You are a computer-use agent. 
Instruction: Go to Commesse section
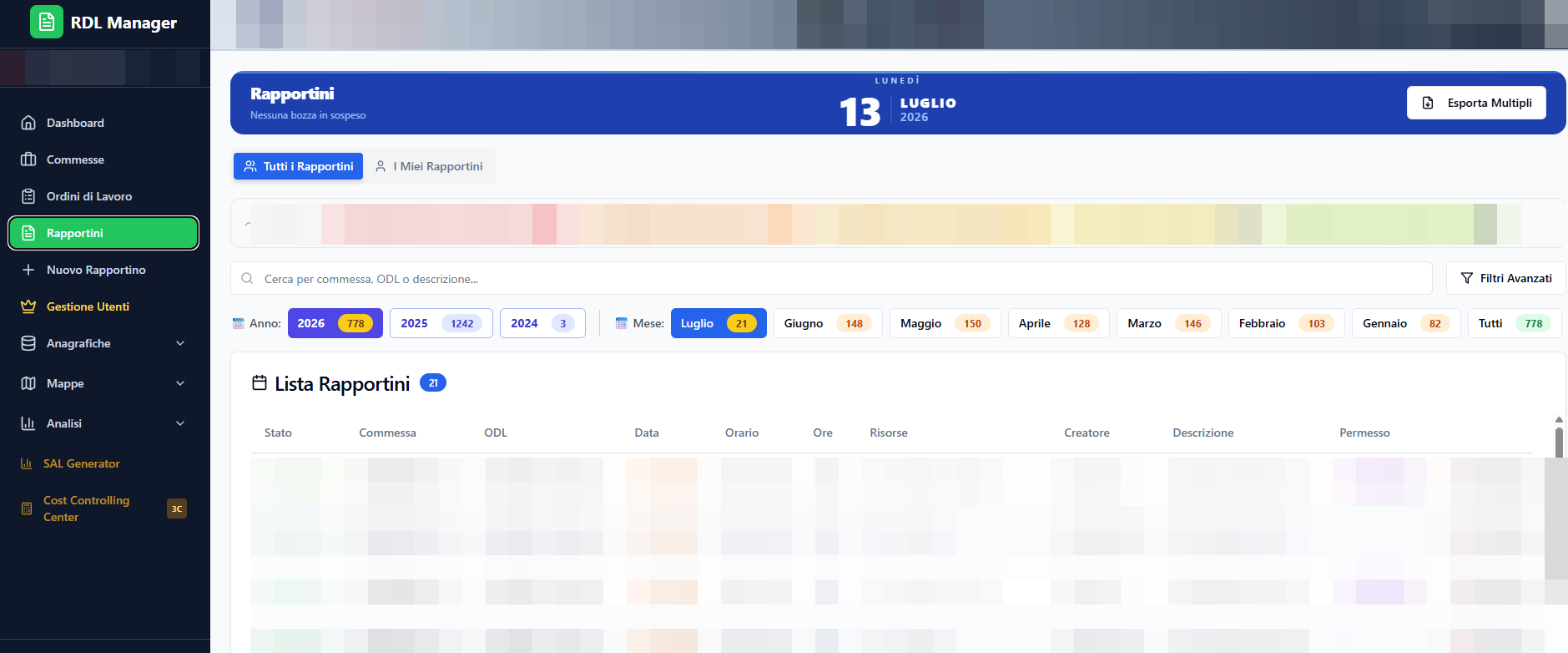click(103, 159)
